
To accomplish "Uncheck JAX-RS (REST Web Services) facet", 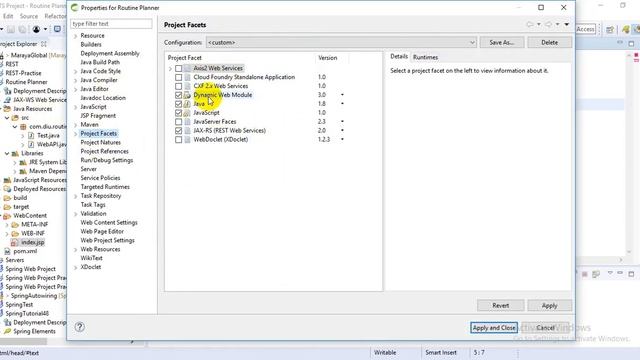I will (x=178, y=131).
